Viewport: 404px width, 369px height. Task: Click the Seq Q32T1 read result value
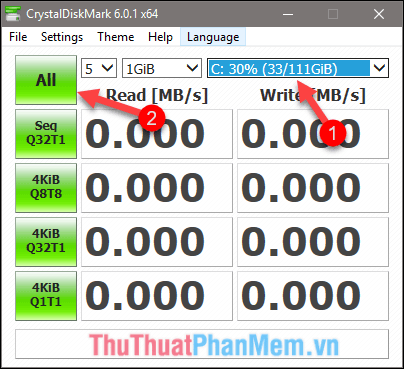[x=157, y=134]
